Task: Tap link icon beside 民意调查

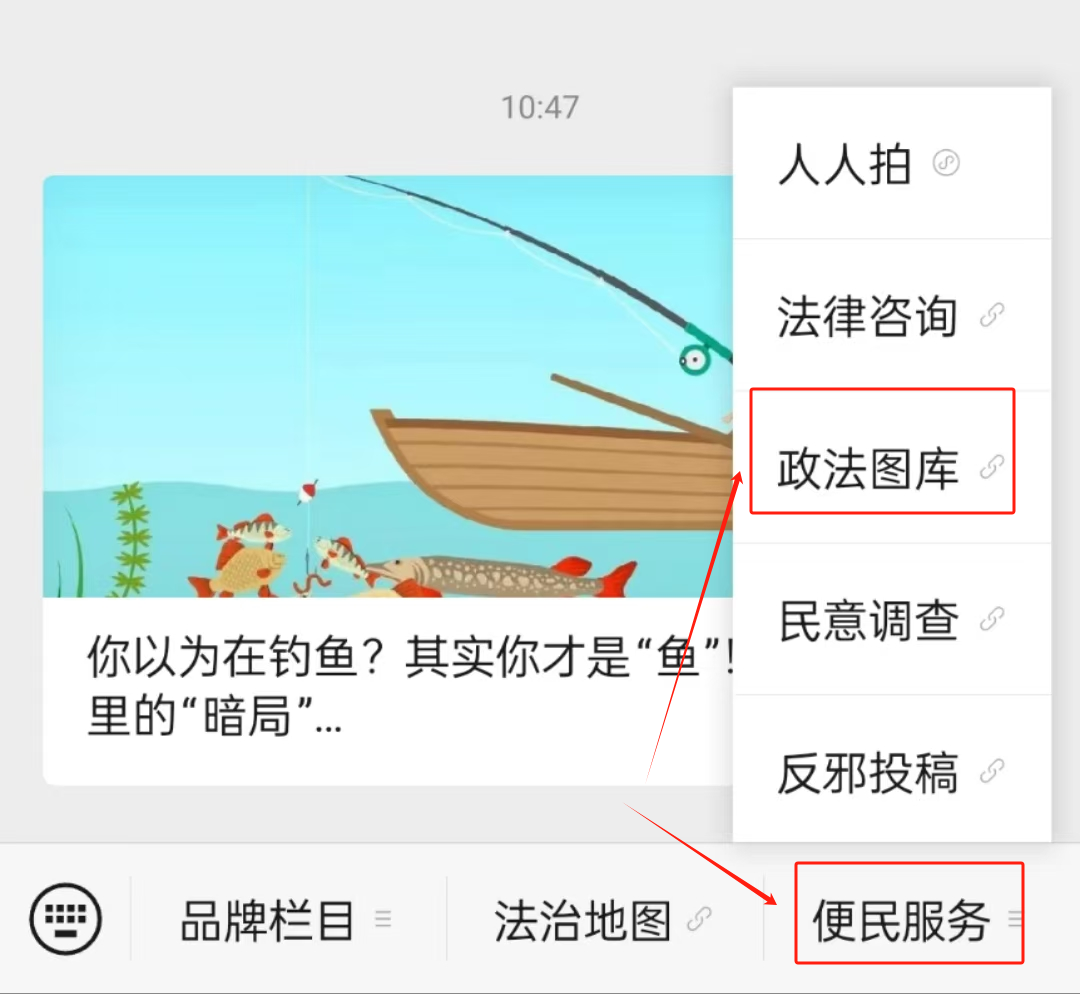Action: pos(992,619)
